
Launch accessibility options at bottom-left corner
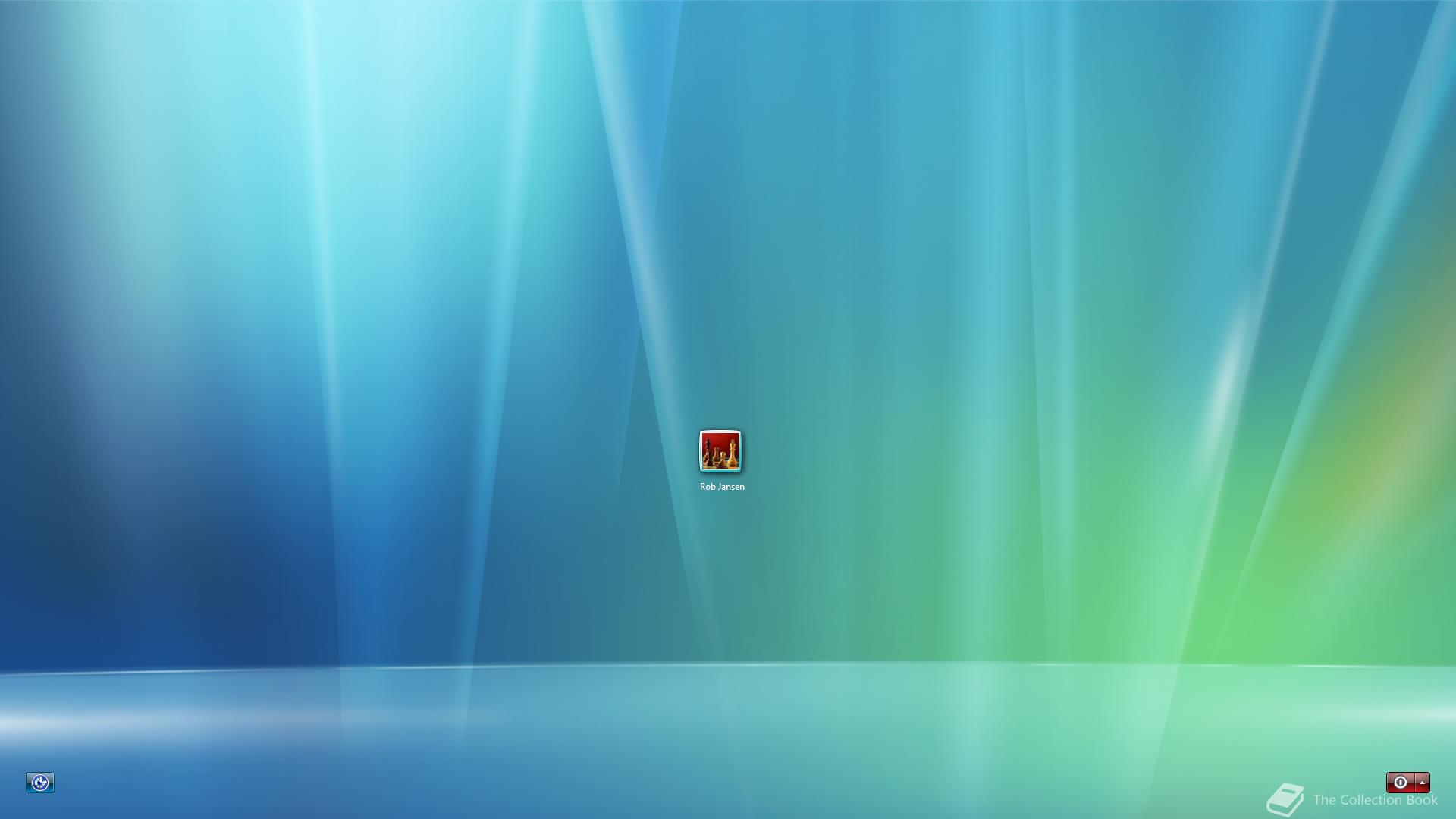pyautogui.click(x=40, y=783)
